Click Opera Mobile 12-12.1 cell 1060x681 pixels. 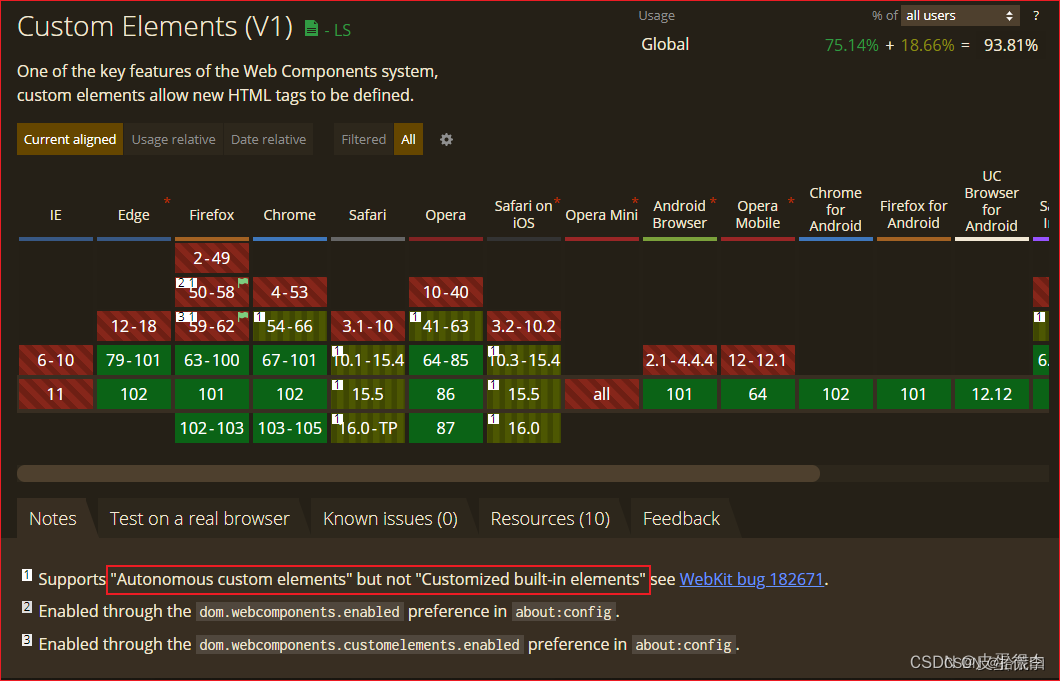tap(758, 360)
